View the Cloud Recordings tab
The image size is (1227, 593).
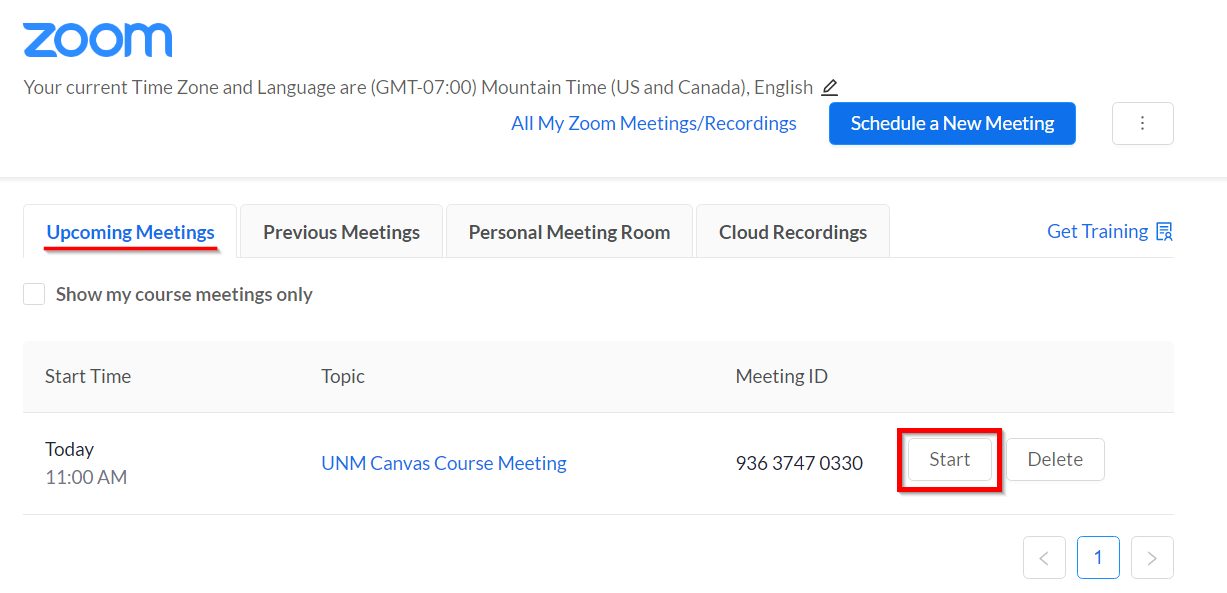(792, 232)
